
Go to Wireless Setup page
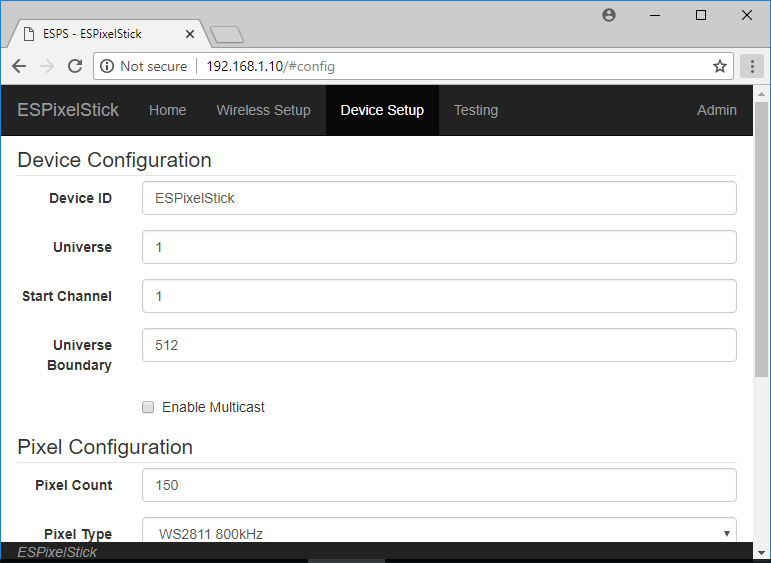click(x=264, y=110)
